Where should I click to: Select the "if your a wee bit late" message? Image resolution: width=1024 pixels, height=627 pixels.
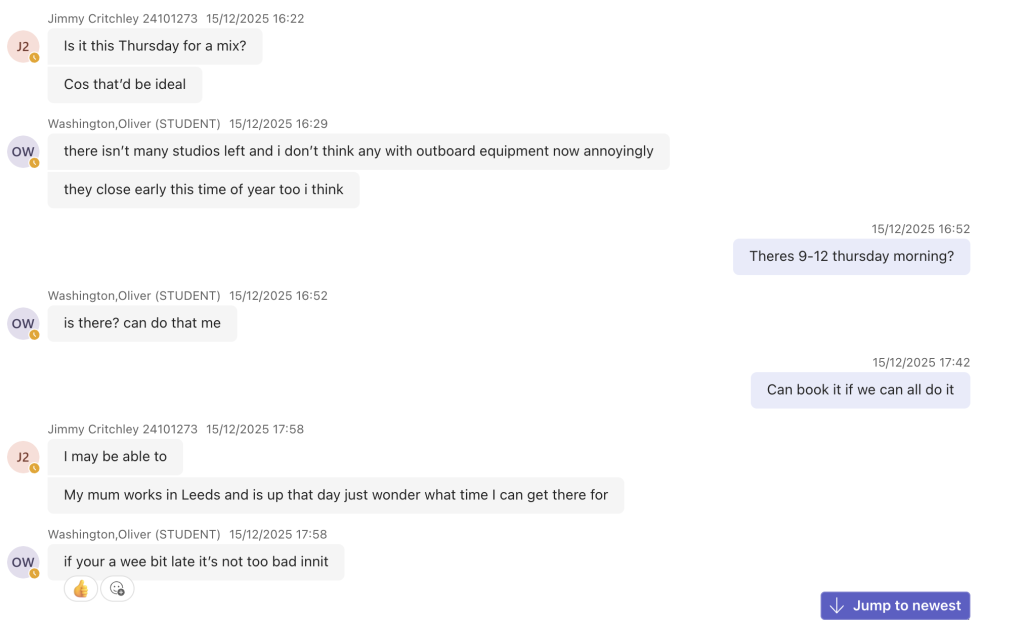tap(196, 562)
